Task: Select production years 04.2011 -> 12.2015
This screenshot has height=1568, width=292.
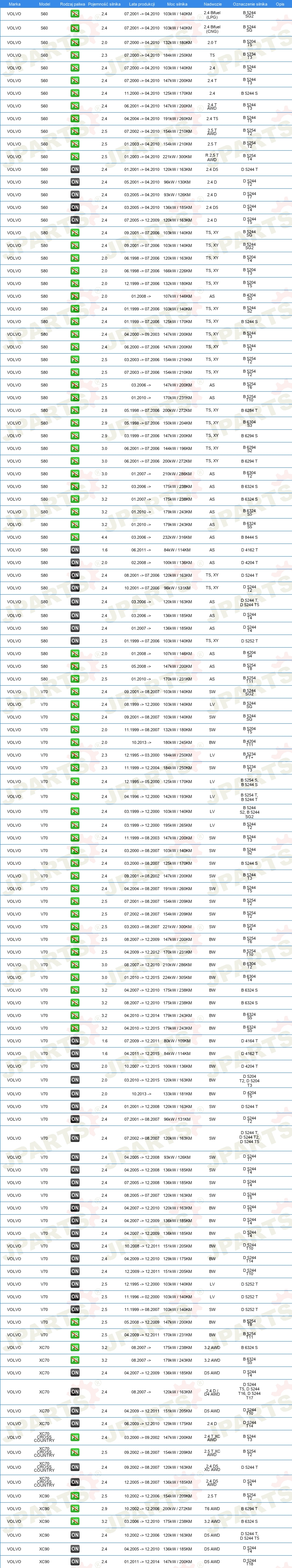Action: (x=142, y=1054)
